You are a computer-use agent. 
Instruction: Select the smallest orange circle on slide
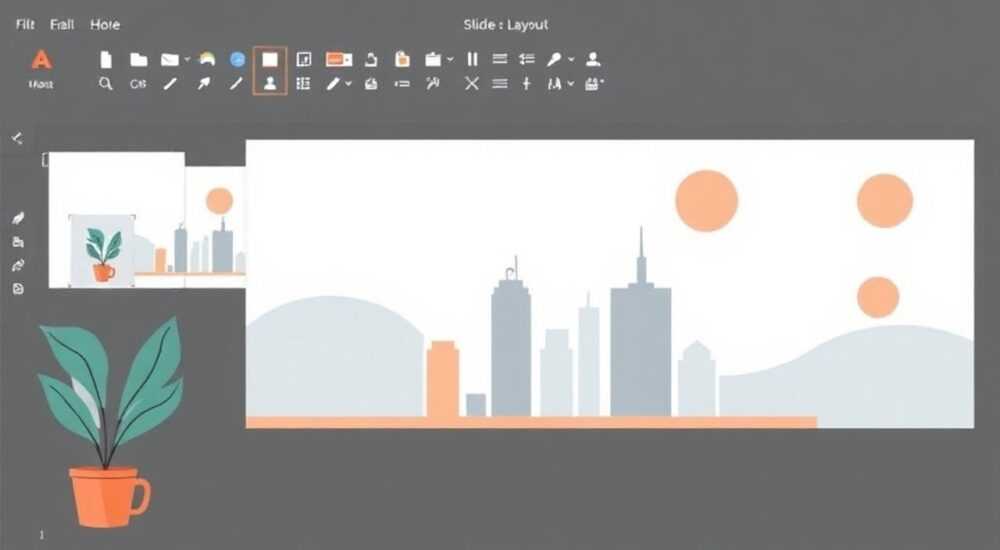click(x=878, y=297)
